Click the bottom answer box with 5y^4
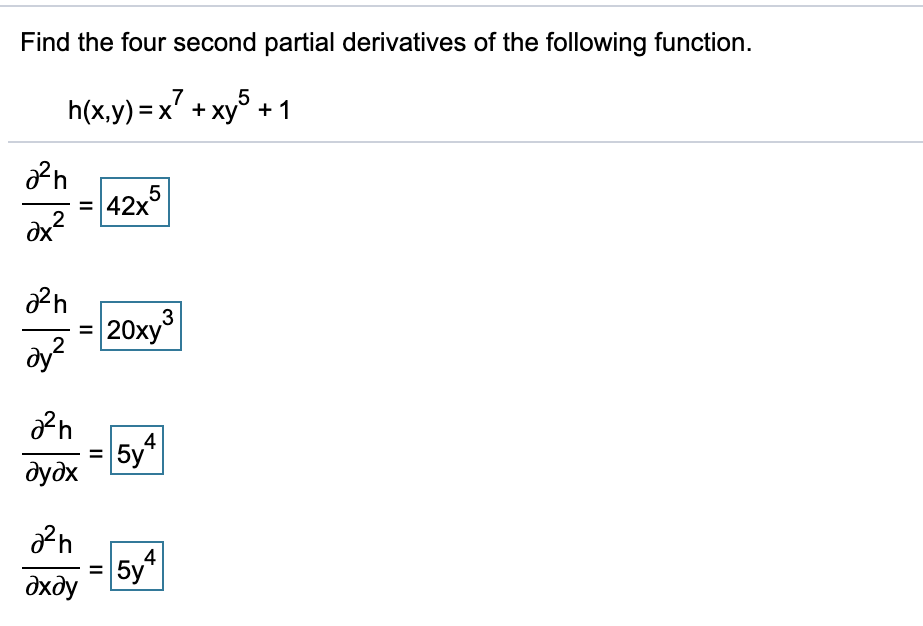923x626 pixels. pyautogui.click(x=138, y=566)
